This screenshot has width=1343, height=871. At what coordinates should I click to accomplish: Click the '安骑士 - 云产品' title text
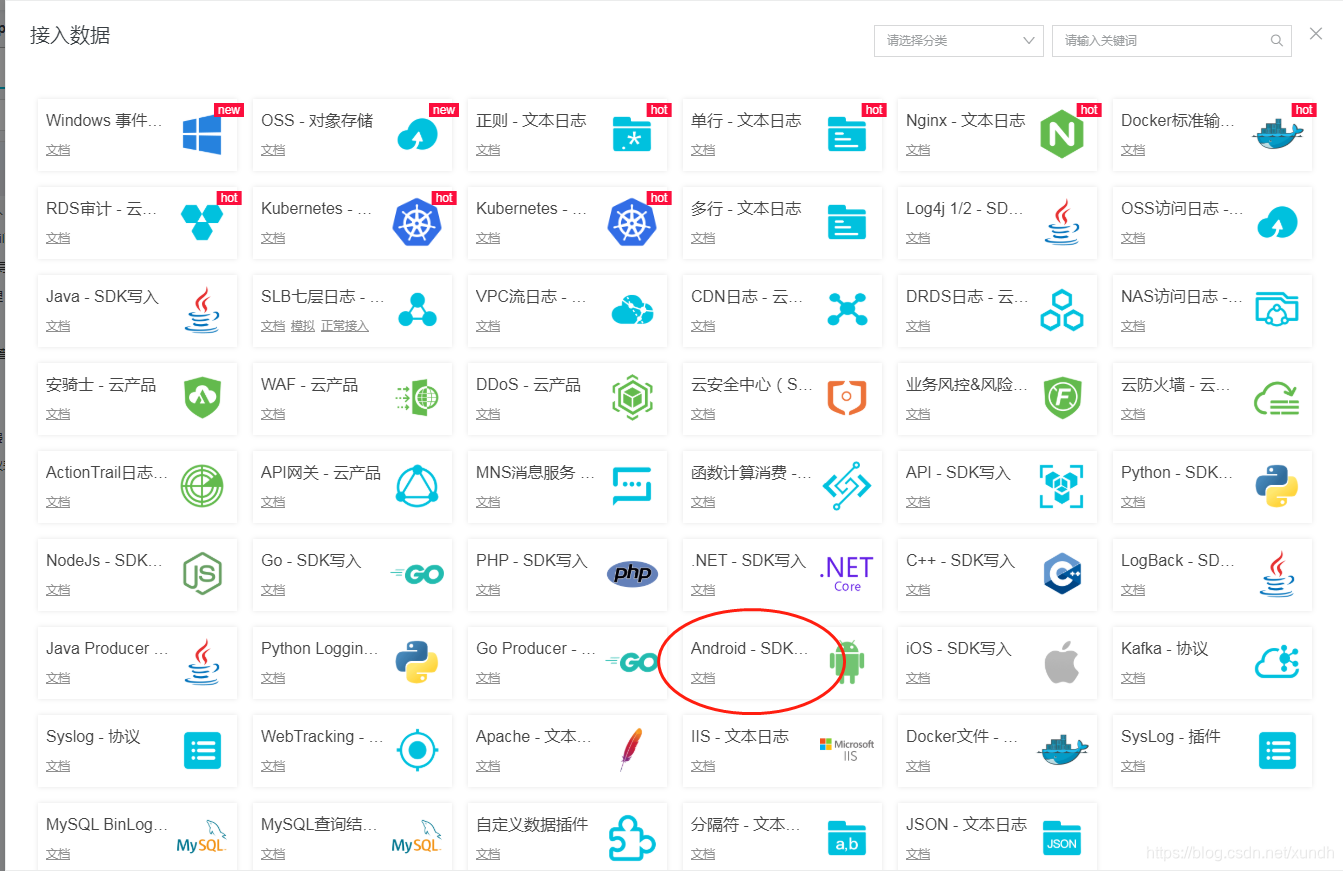coord(101,384)
